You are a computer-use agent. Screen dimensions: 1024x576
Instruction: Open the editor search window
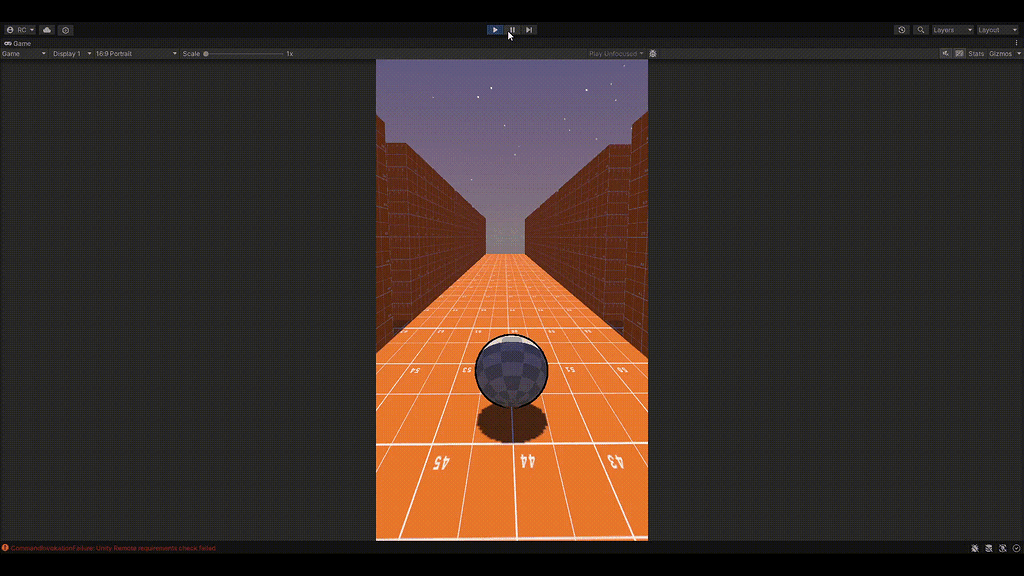coord(920,29)
